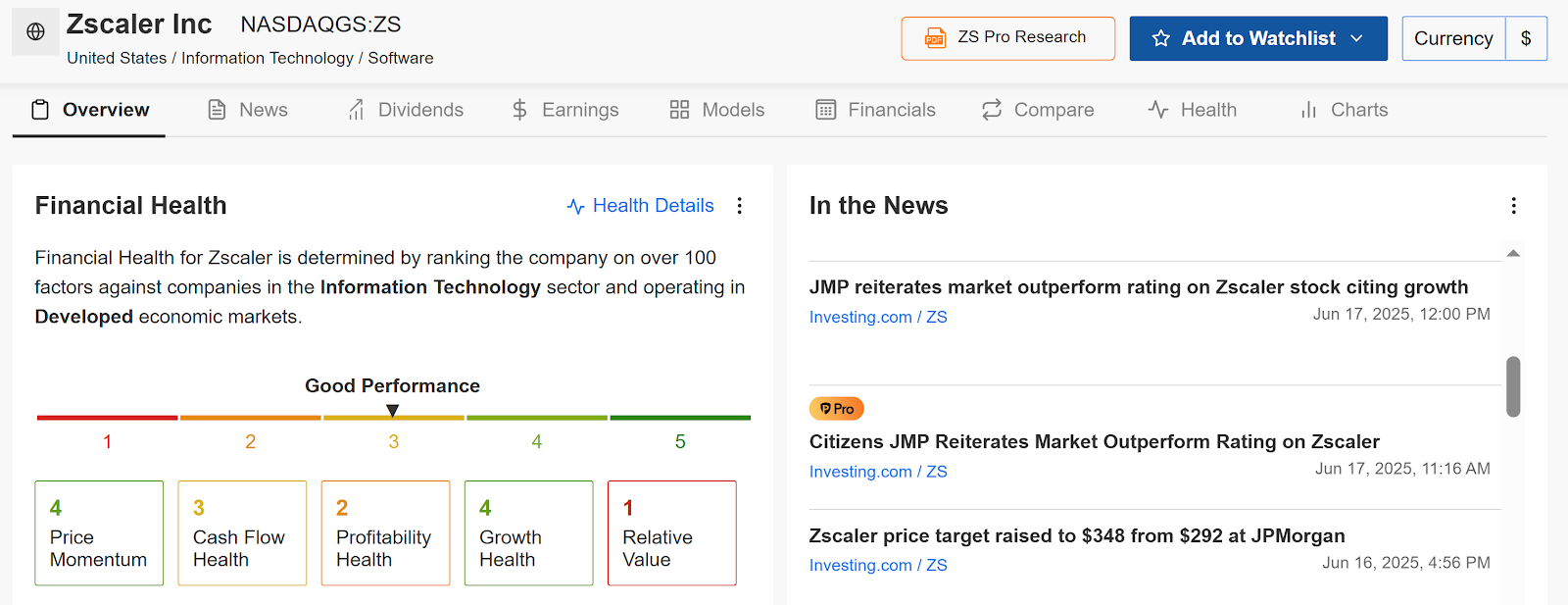Click the growth chart icon on Dividends tab
The height and width of the screenshot is (605, 1568).
point(356,110)
